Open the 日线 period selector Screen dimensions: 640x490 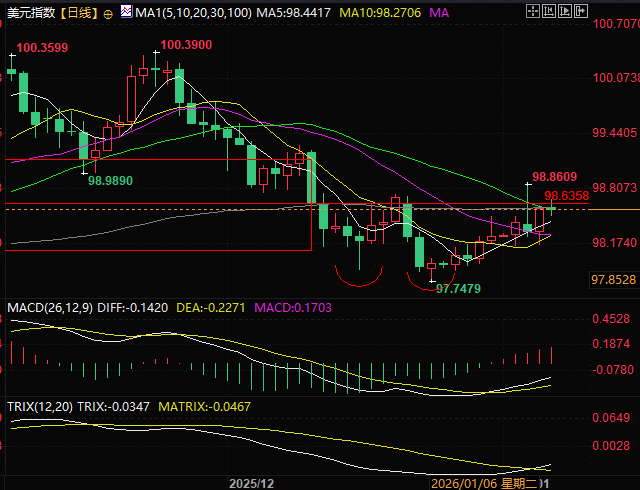(78, 13)
